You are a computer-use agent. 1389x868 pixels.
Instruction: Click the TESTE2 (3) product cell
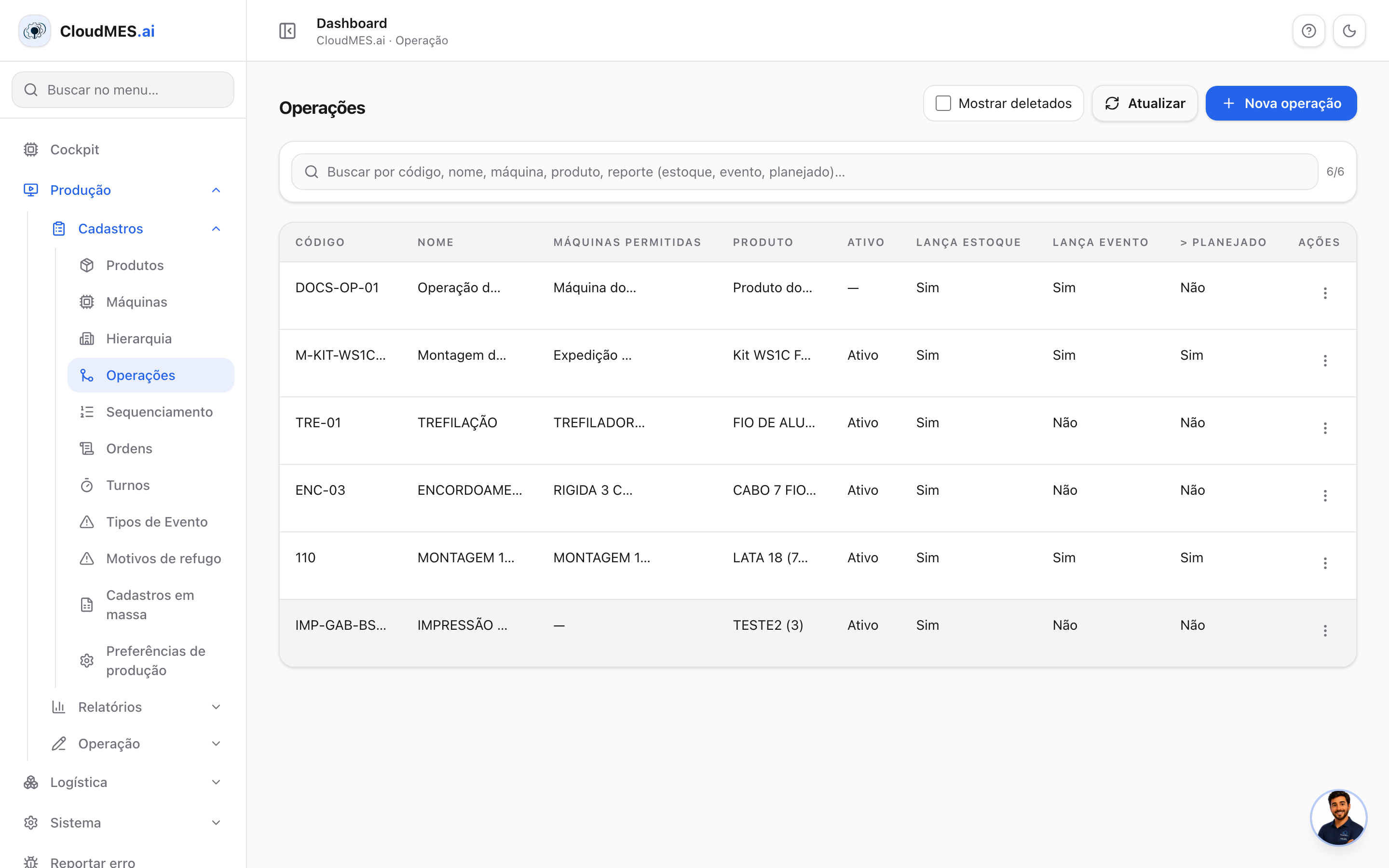click(x=768, y=625)
